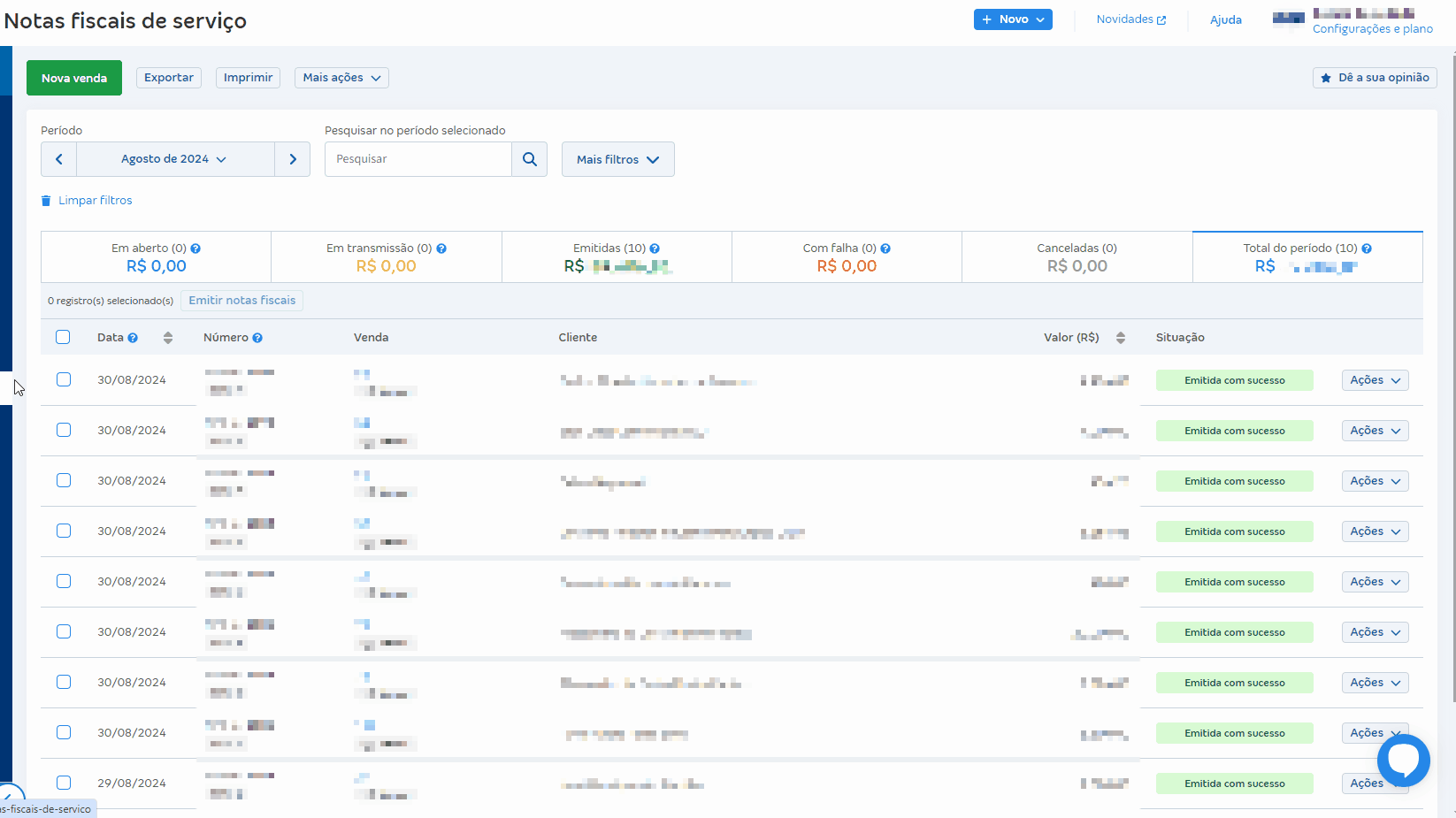Screen dimensions: 1456x818
Task: Click help icon next to Em aberto
Action: (x=195, y=249)
